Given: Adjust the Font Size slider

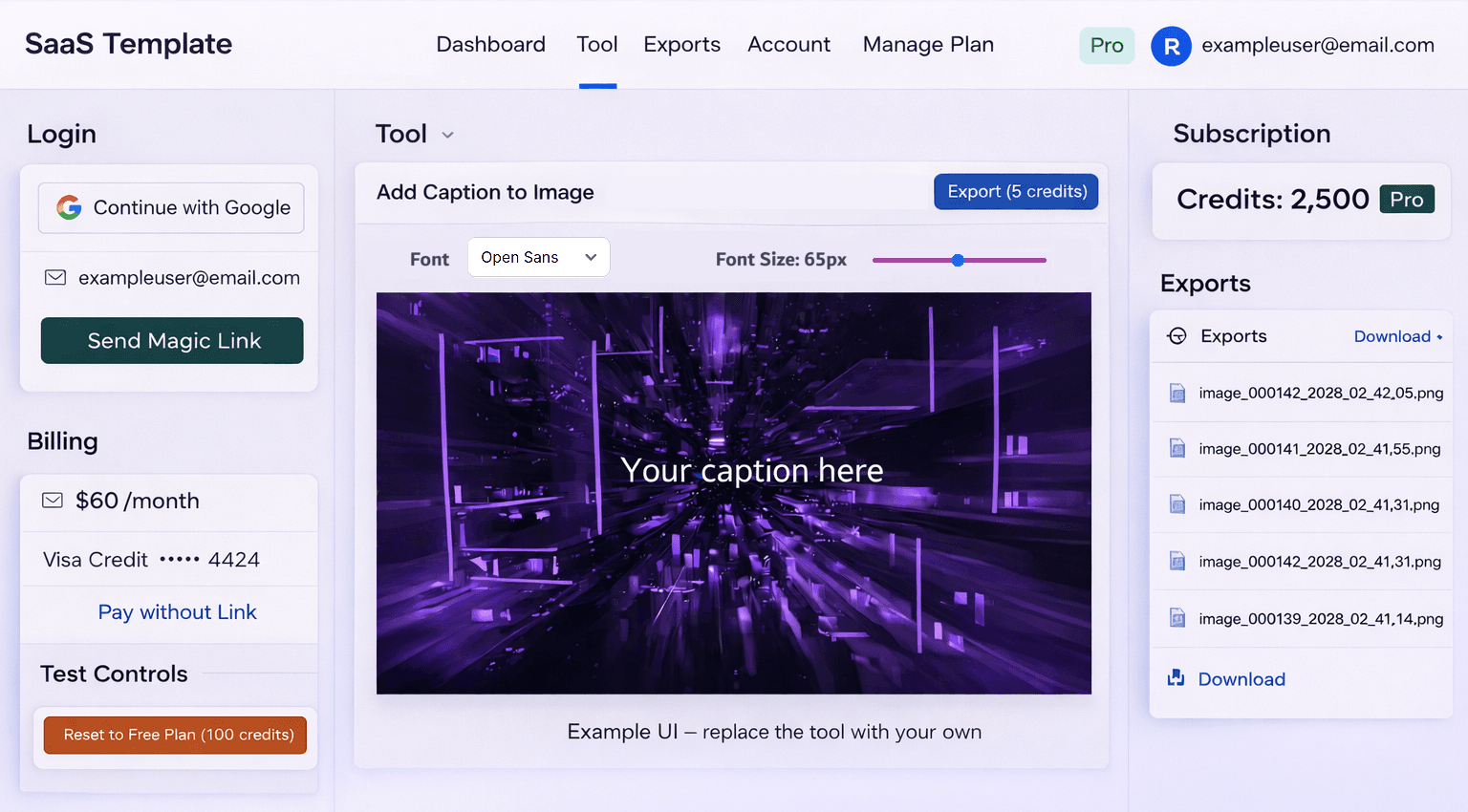Looking at the screenshot, I should 958,259.
